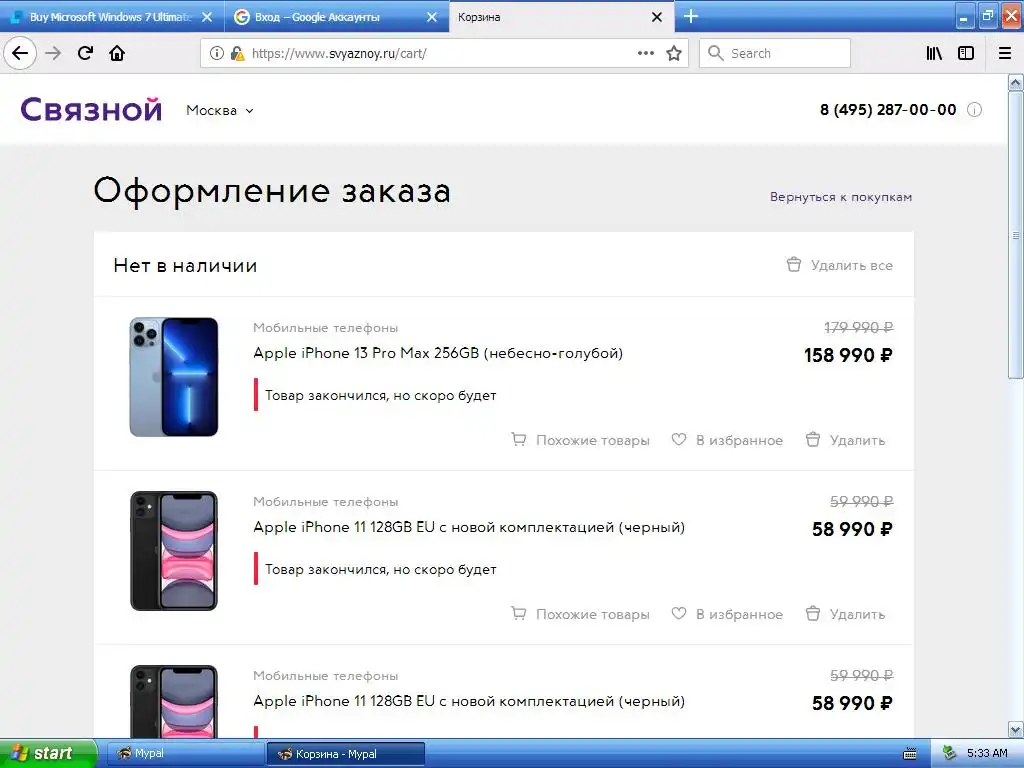This screenshot has height=768, width=1024.
Task: Add iPhone 13 Pro Max В избранное
Action: click(727, 440)
